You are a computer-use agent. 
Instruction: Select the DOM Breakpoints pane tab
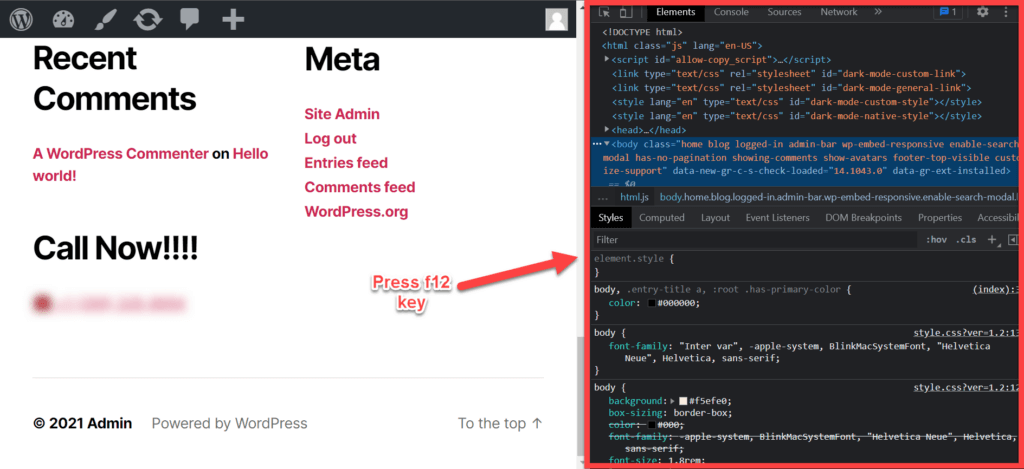click(x=863, y=218)
